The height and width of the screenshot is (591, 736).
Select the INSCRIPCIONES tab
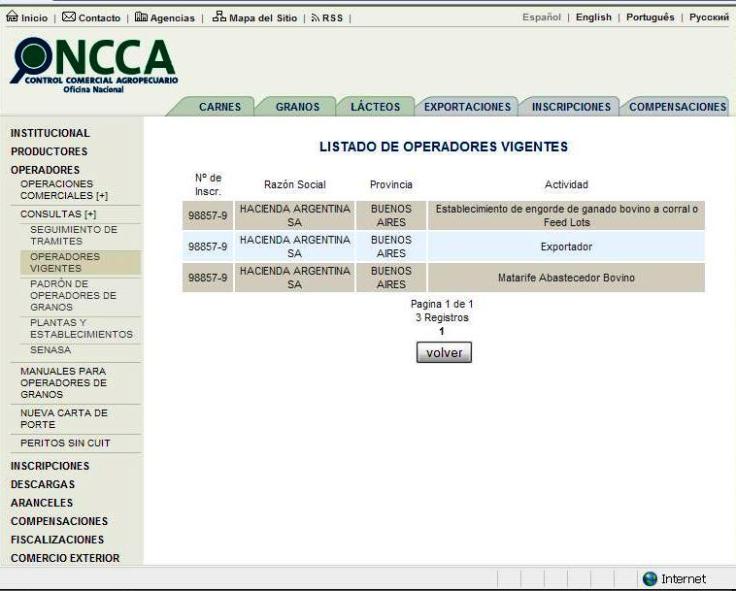[571, 107]
